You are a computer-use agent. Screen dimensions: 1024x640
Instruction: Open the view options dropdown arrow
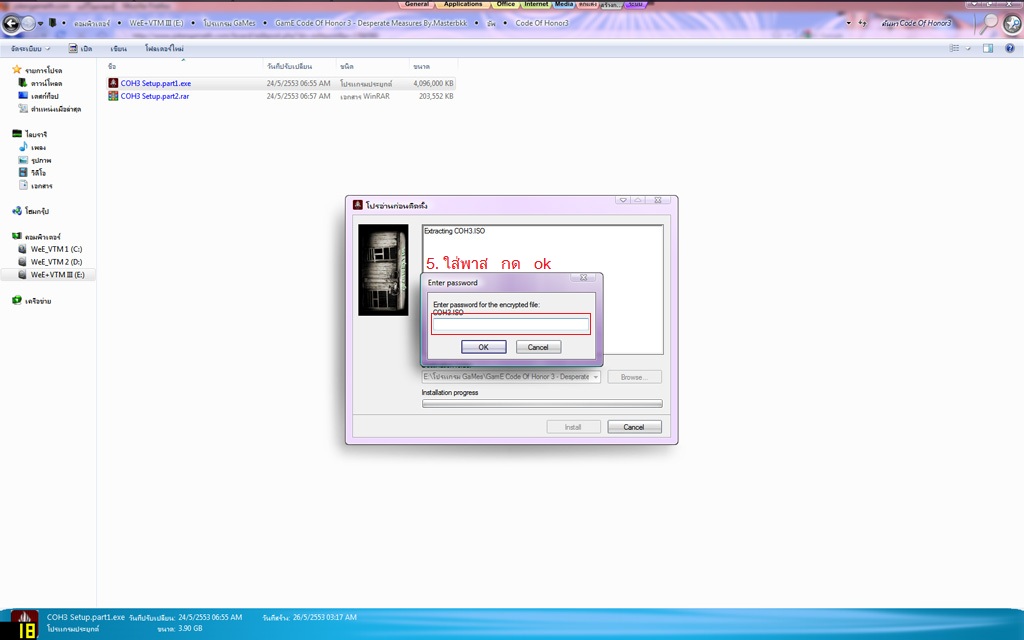click(968, 48)
